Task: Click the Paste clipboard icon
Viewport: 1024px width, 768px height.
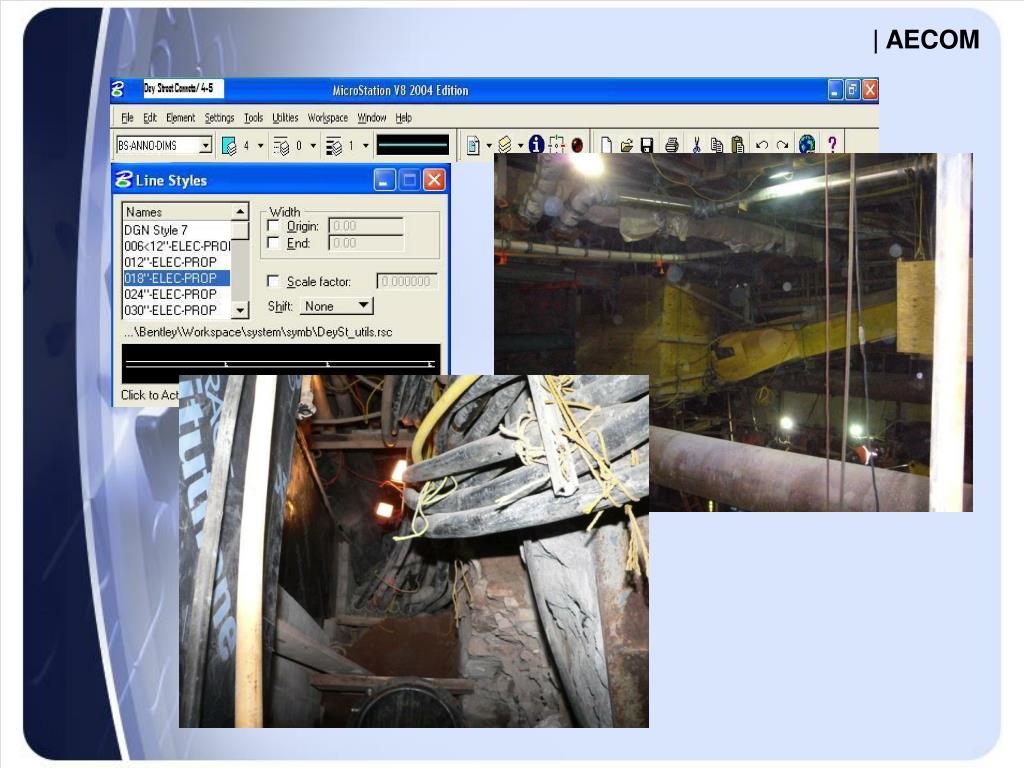Action: (x=738, y=145)
